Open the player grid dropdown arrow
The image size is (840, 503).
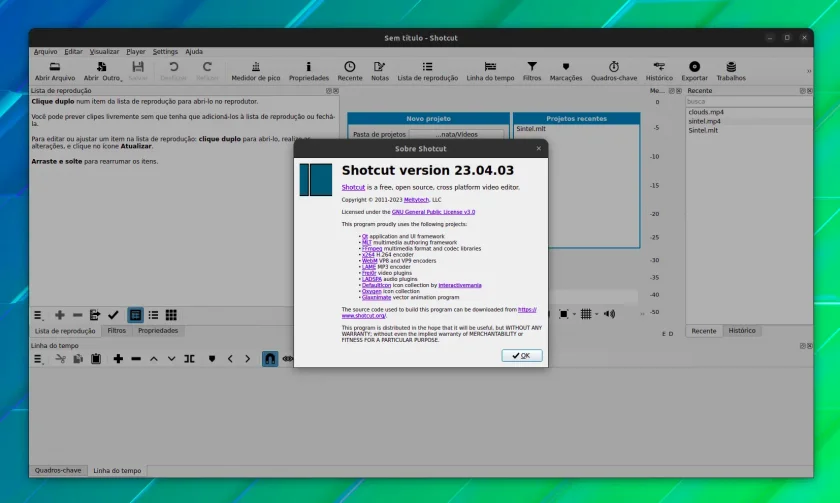tap(596, 314)
